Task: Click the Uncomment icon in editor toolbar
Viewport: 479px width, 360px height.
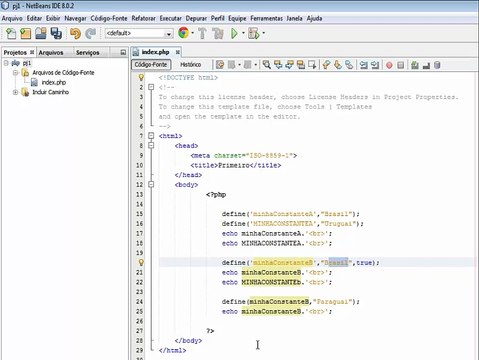Action: pos(426,65)
